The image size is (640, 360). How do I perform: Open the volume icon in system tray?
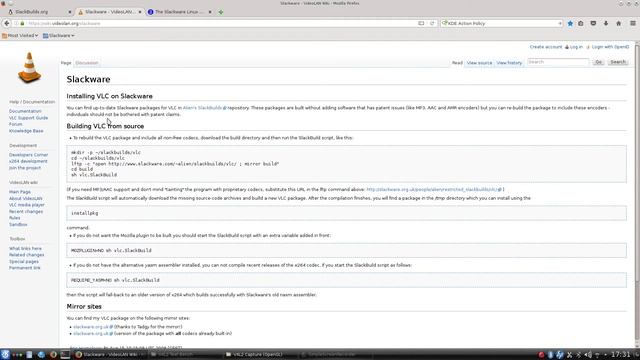(588, 355)
